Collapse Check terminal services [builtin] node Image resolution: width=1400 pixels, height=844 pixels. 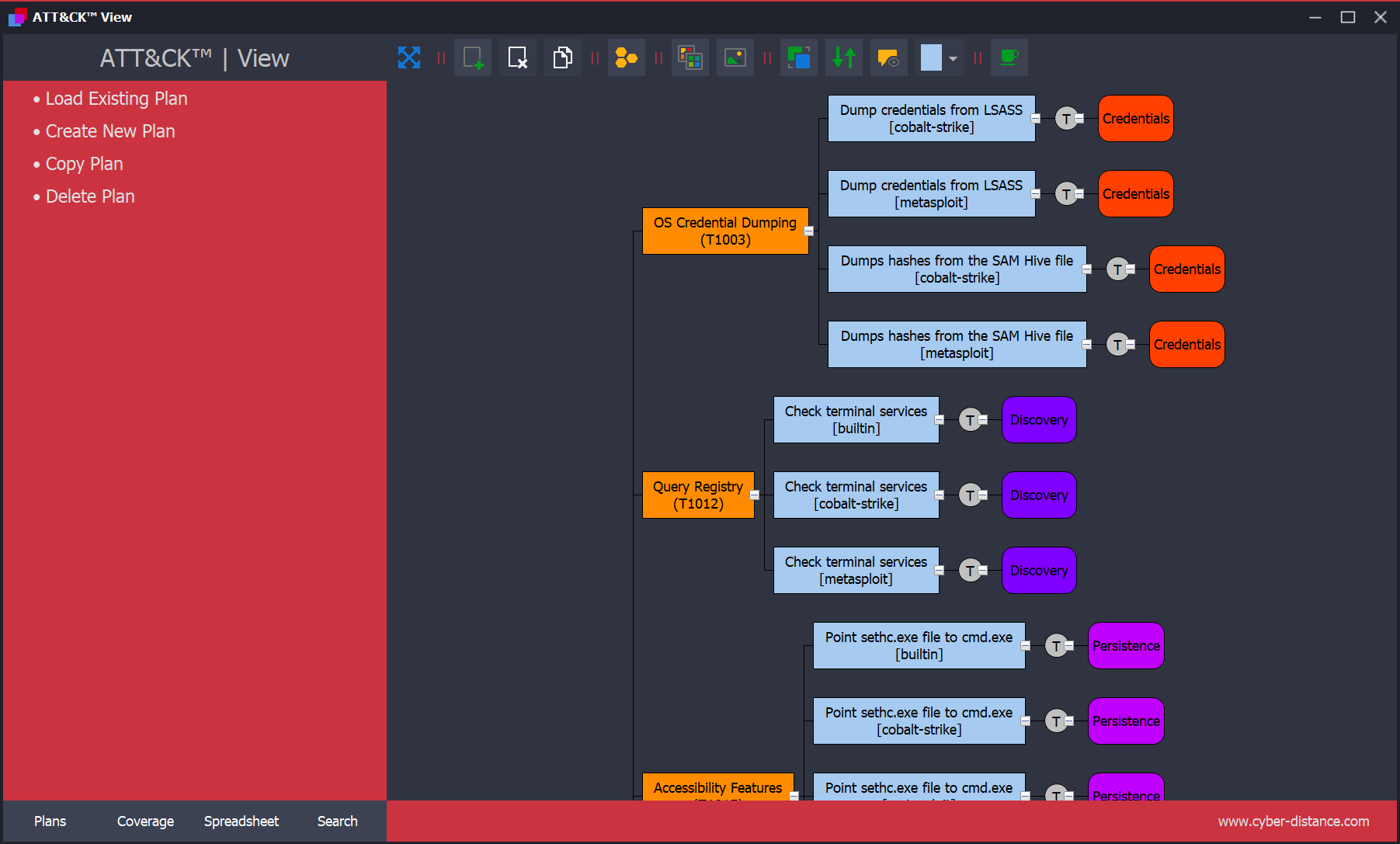click(x=940, y=419)
